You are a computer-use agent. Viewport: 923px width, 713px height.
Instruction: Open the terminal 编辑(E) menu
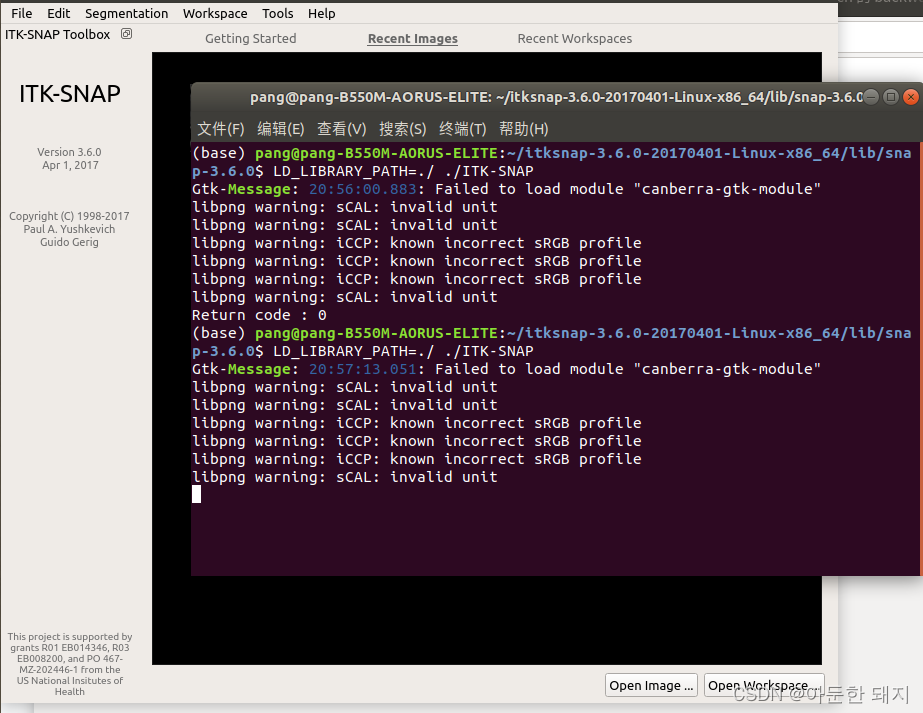tap(281, 128)
